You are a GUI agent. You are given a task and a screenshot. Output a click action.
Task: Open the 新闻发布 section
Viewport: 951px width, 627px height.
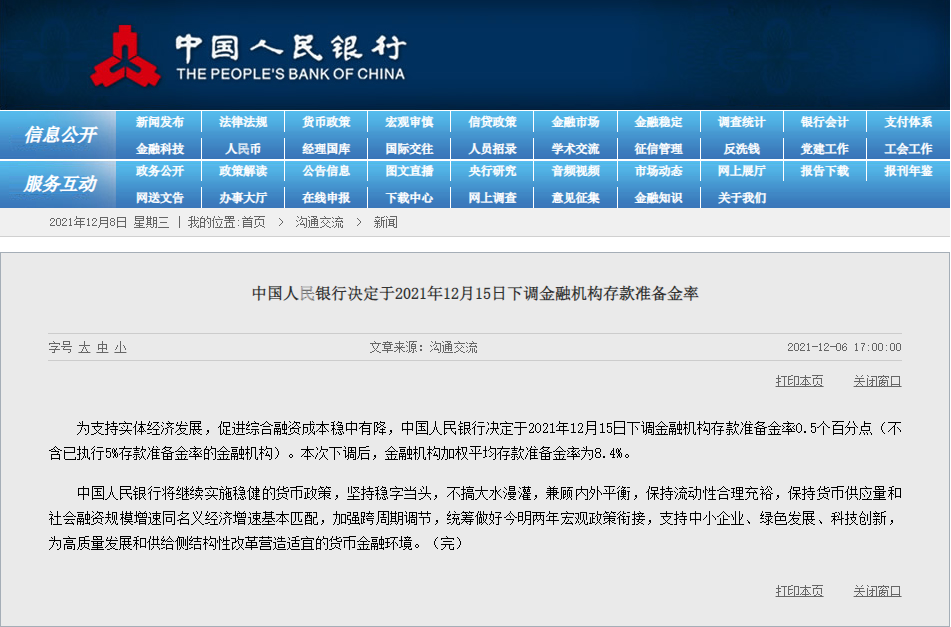coord(158,122)
